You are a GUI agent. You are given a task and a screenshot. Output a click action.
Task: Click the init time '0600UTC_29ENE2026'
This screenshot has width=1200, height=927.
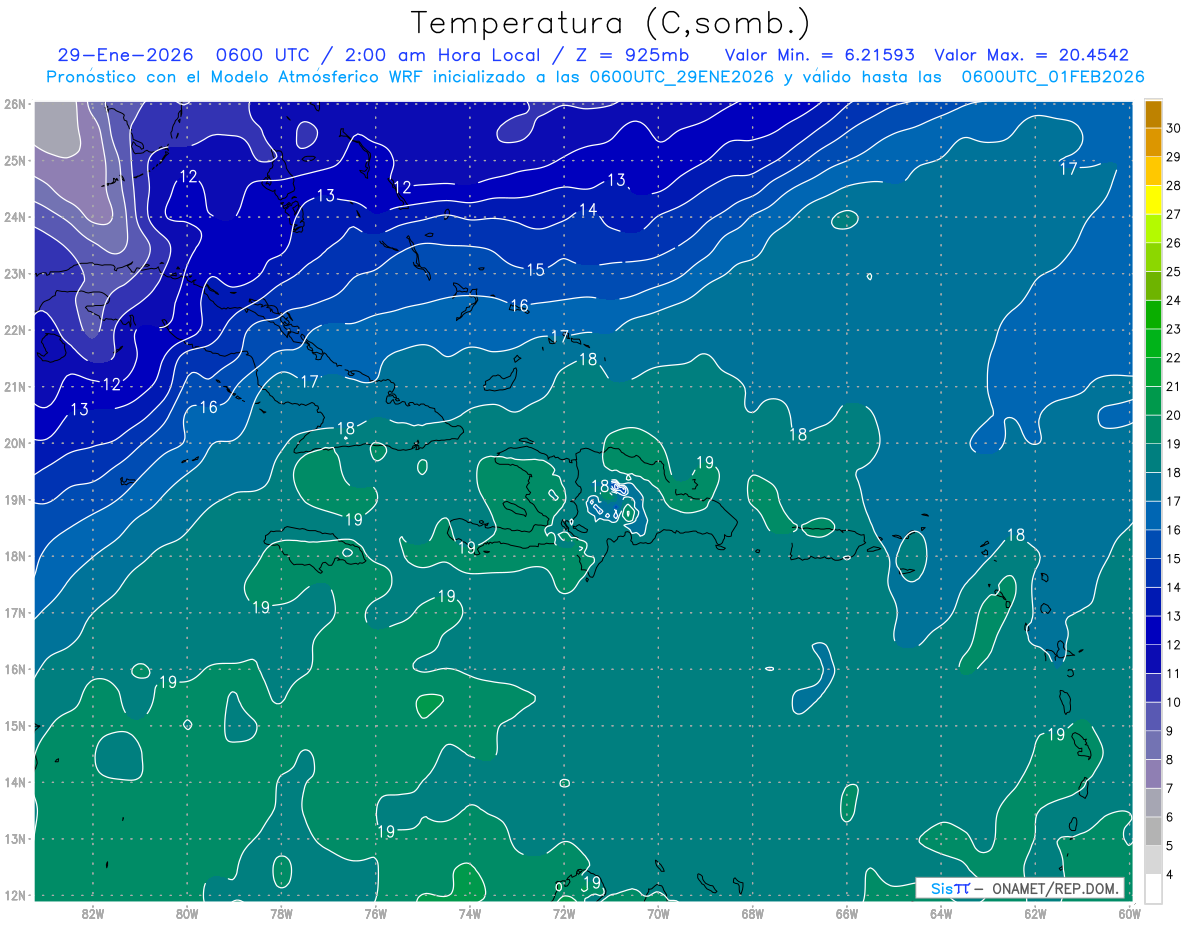[x=683, y=77]
